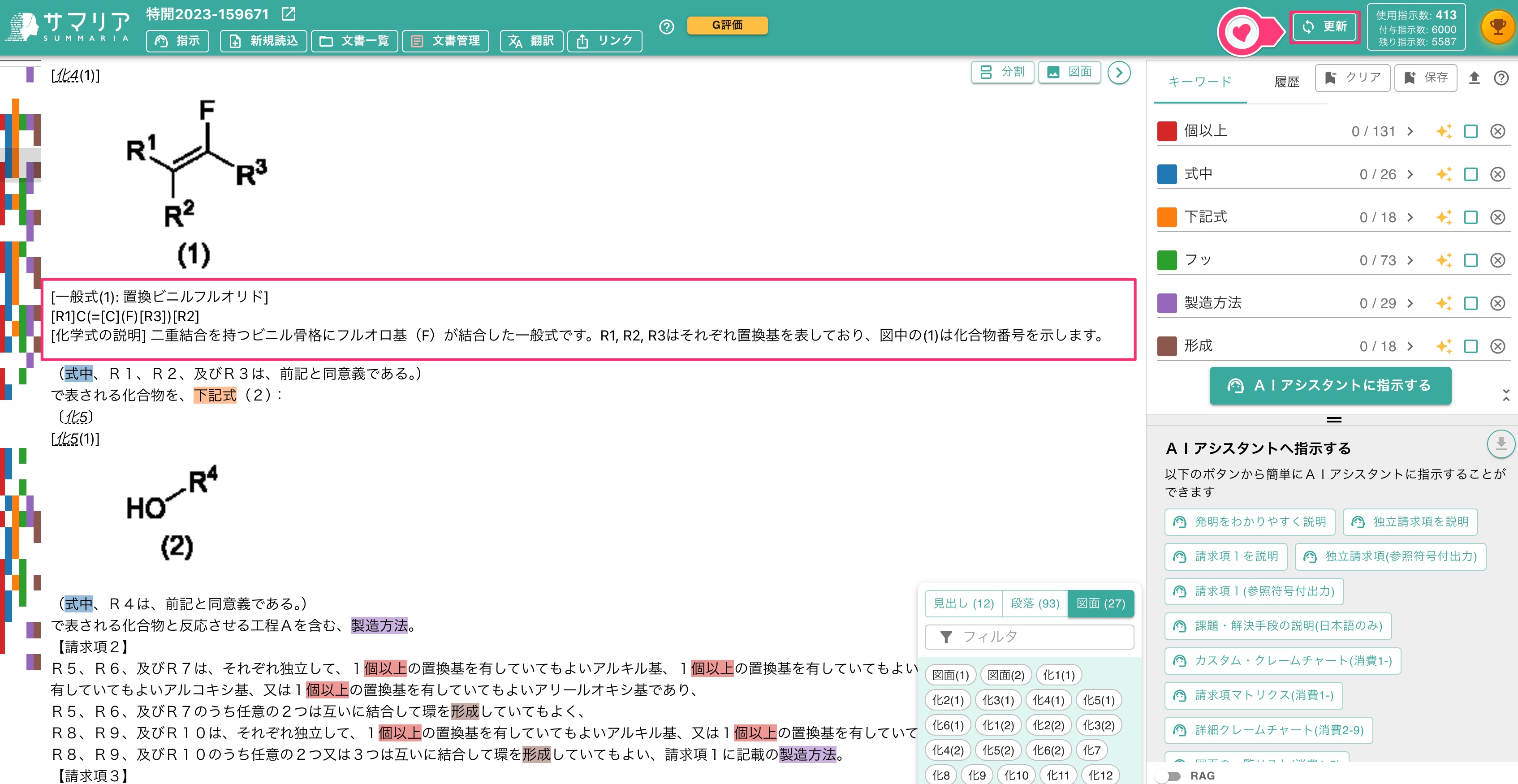Remove keyword フッ with its X icon
The height and width of the screenshot is (784, 1518).
pos(1497,260)
